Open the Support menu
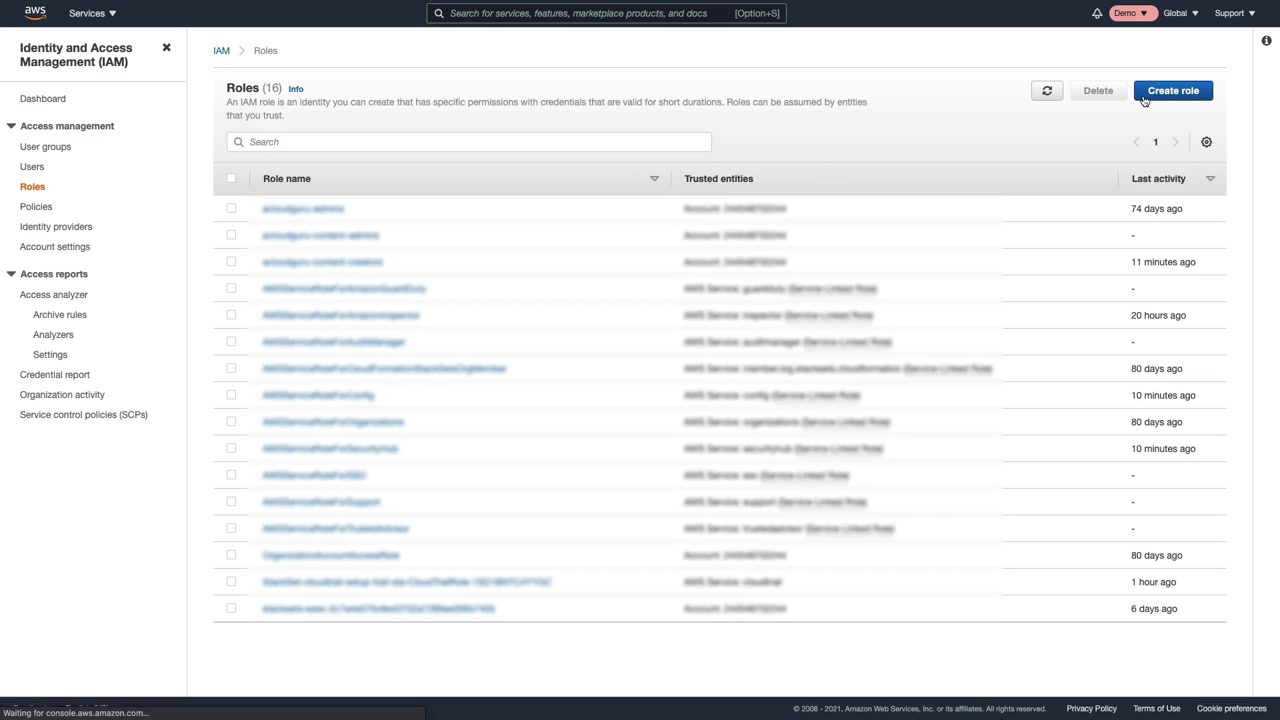The height and width of the screenshot is (720, 1280). point(1235,13)
